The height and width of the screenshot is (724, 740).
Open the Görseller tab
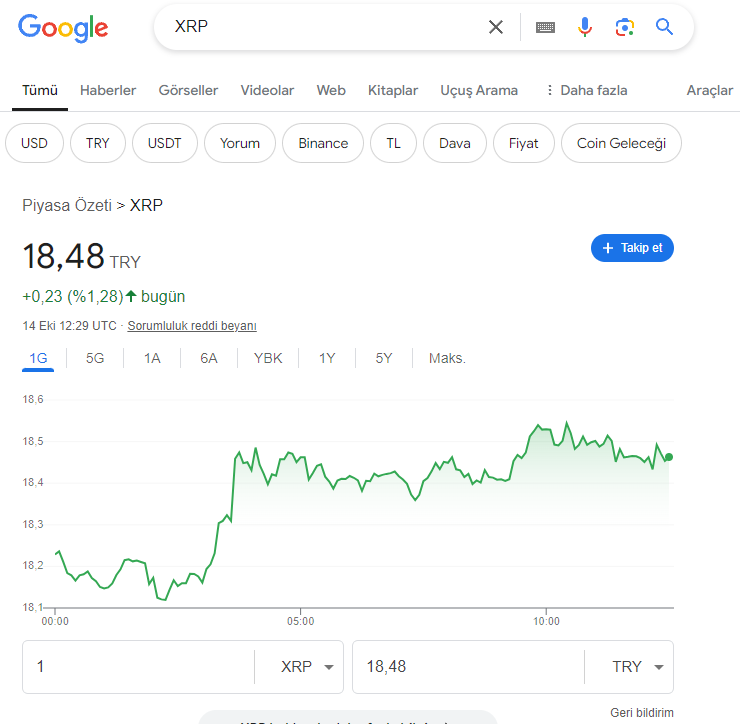(188, 90)
